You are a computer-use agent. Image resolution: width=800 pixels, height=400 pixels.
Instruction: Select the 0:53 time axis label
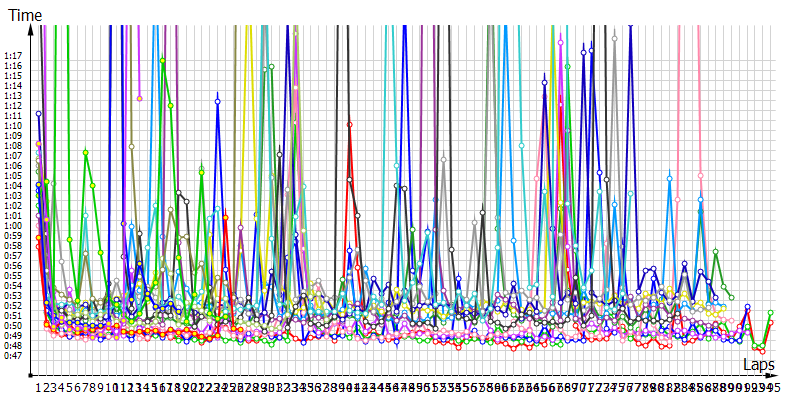coord(13,295)
